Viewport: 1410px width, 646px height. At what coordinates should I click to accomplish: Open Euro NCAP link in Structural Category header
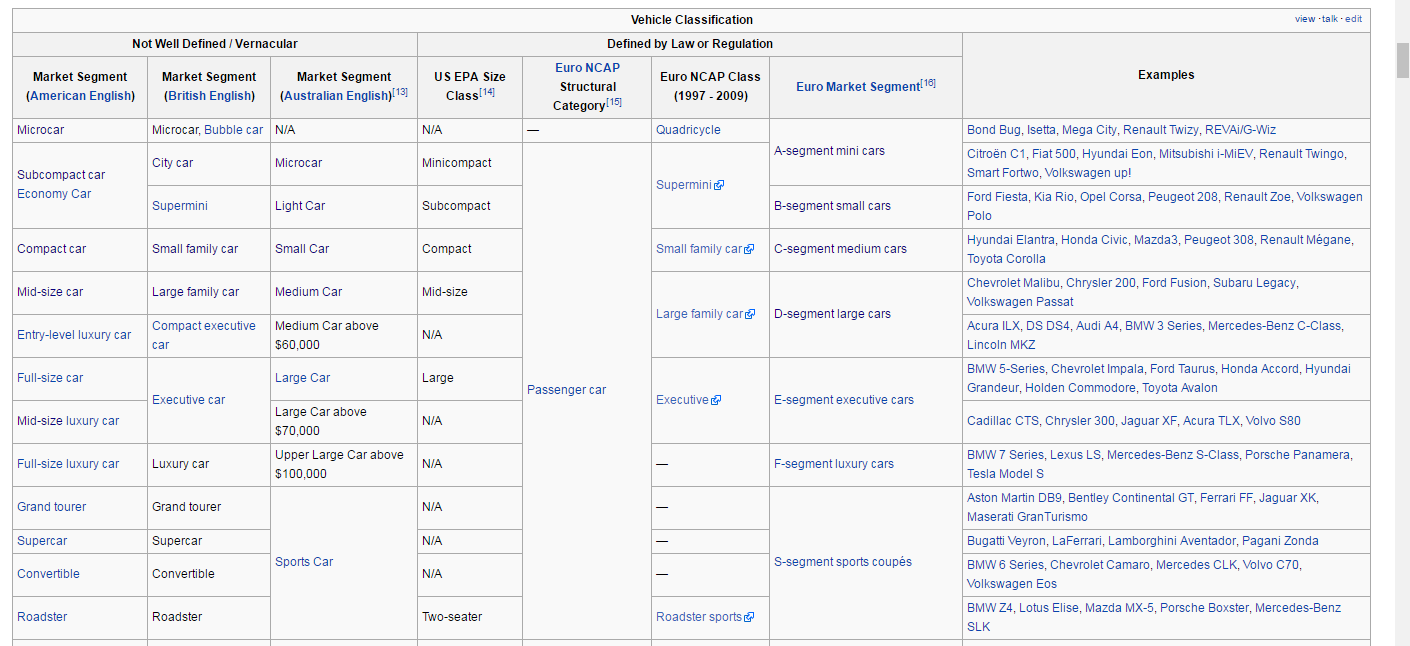tap(587, 68)
